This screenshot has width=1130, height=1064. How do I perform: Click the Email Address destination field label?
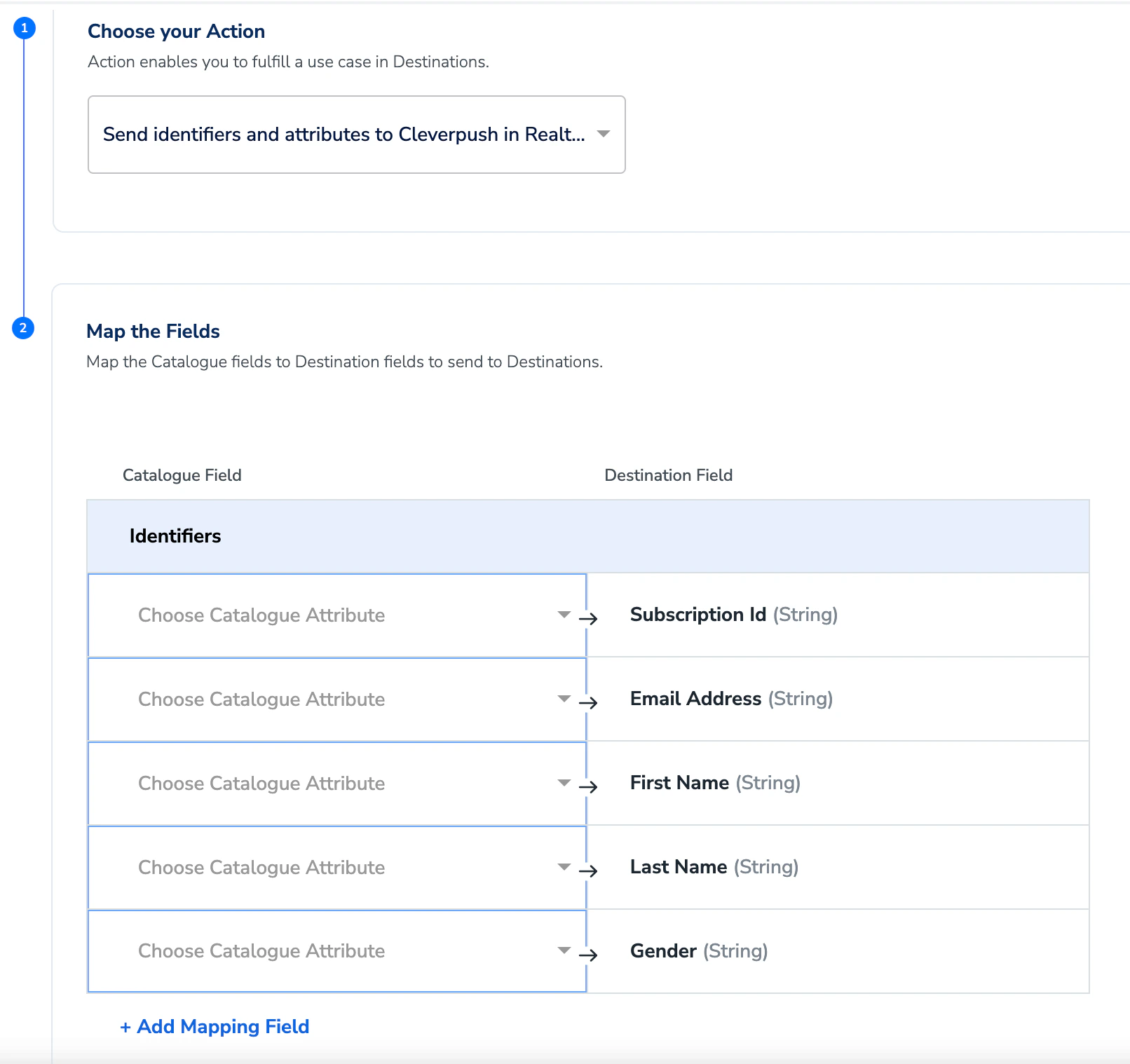click(731, 699)
